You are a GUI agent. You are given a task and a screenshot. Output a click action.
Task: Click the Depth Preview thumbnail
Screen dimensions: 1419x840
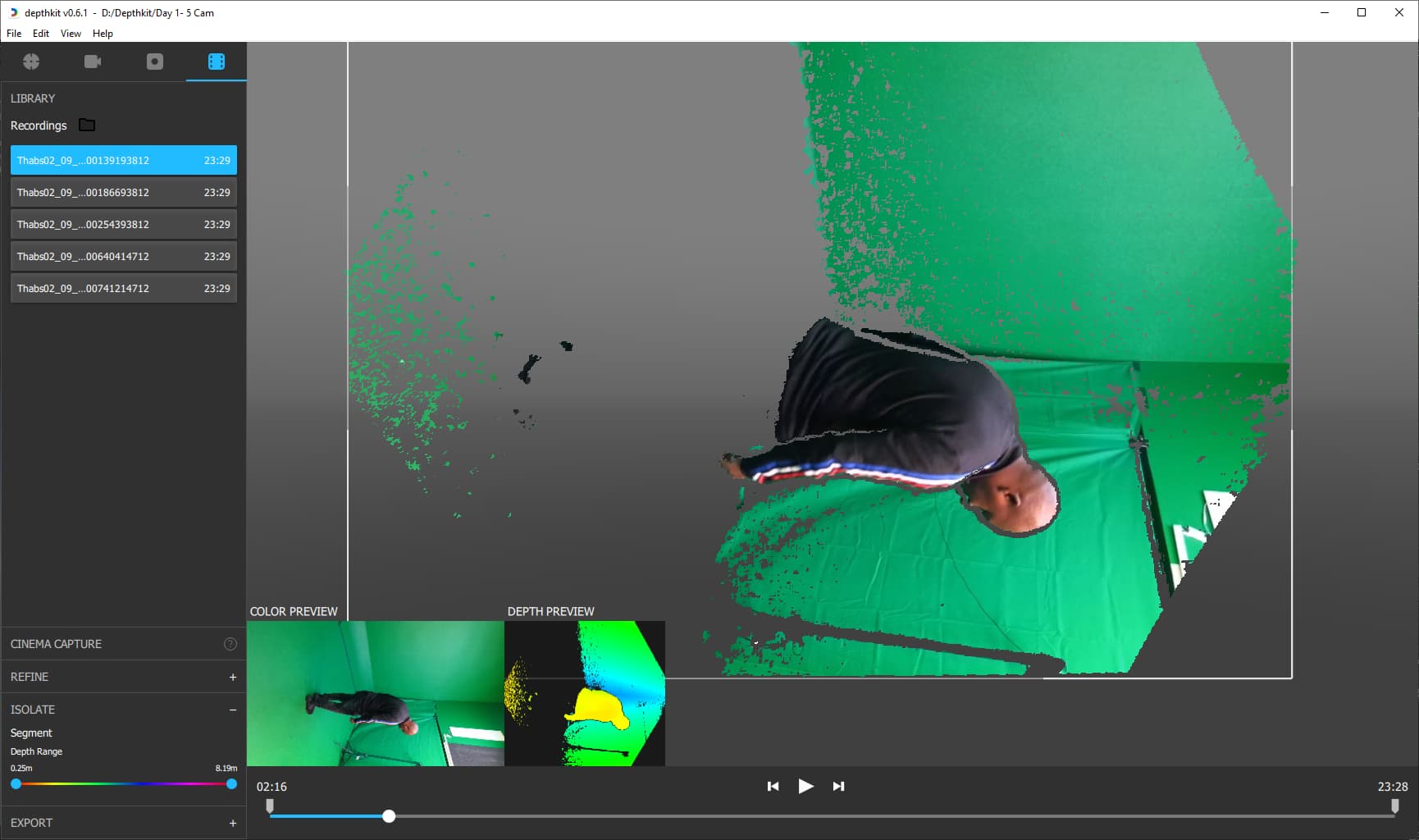click(x=584, y=693)
